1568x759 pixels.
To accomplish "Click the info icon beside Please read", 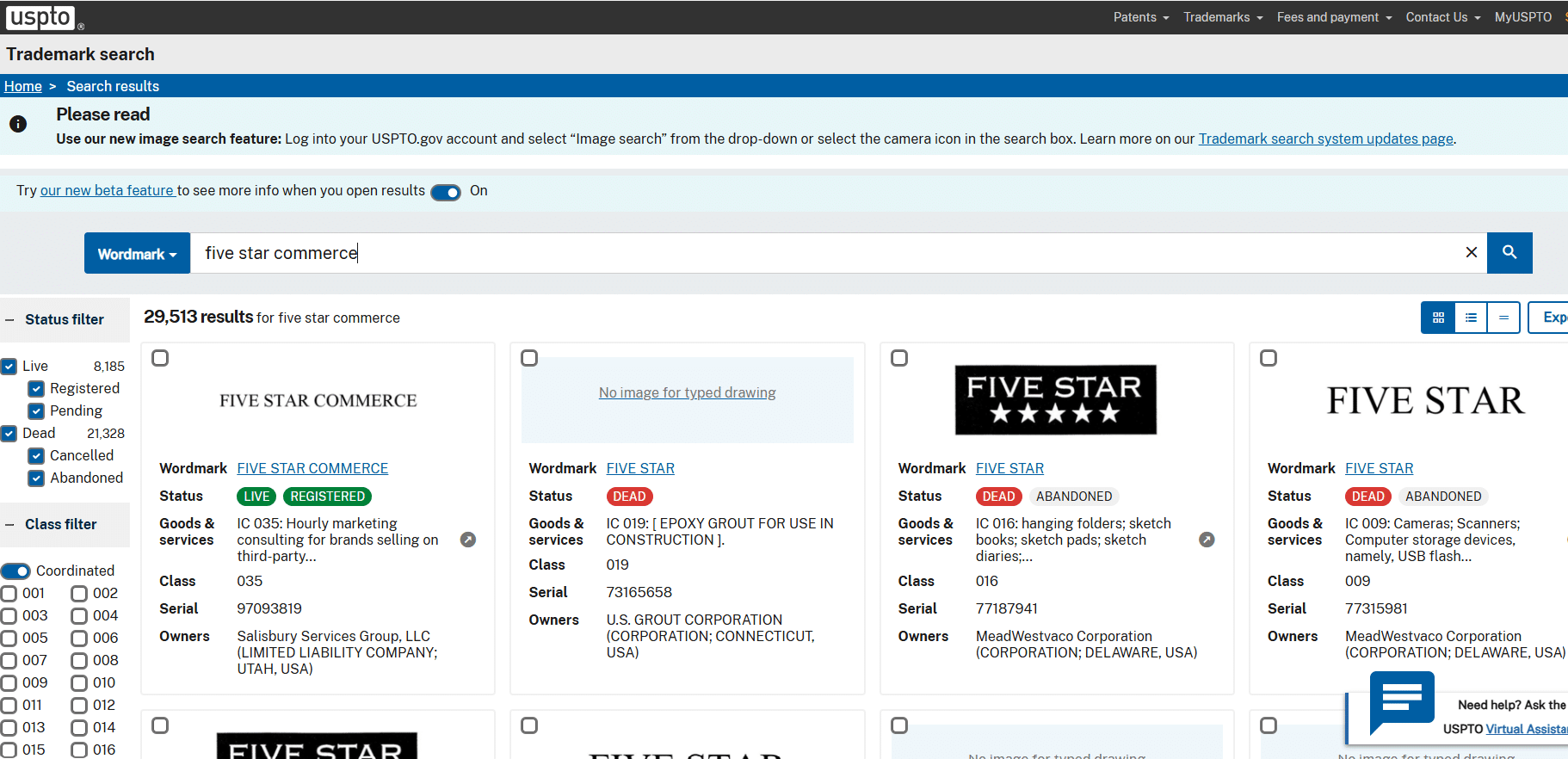I will (18, 124).
